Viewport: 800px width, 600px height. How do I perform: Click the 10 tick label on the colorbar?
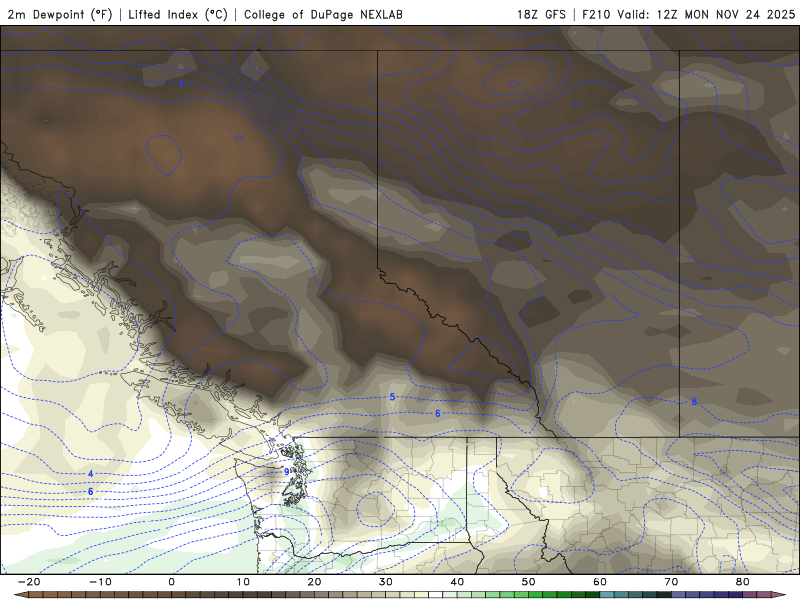point(243,582)
